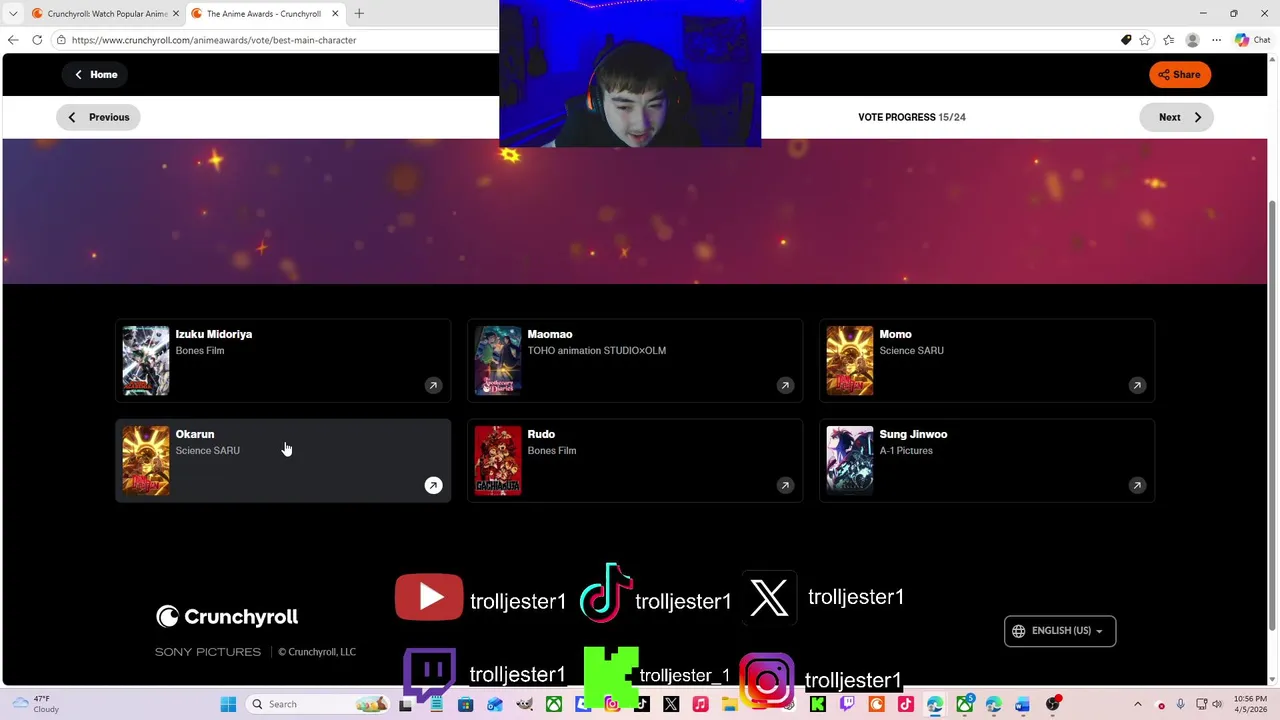1280x720 pixels.
Task: Switch to Crunchyroll Watch Popular Anime tab
Action: (x=105, y=14)
